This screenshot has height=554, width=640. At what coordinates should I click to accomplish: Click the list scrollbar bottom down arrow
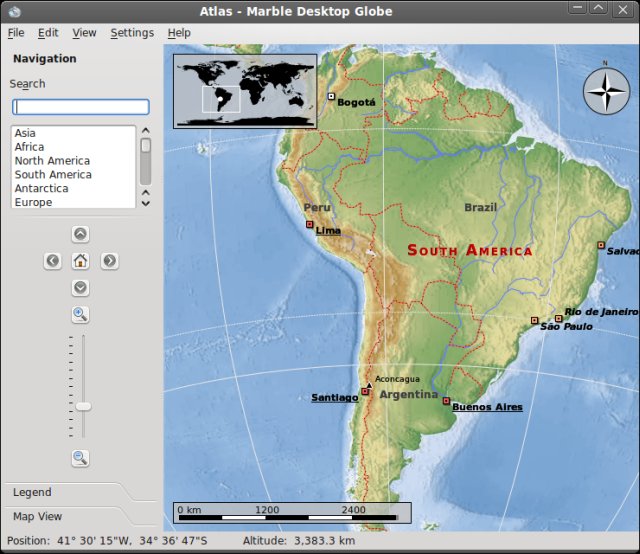146,203
